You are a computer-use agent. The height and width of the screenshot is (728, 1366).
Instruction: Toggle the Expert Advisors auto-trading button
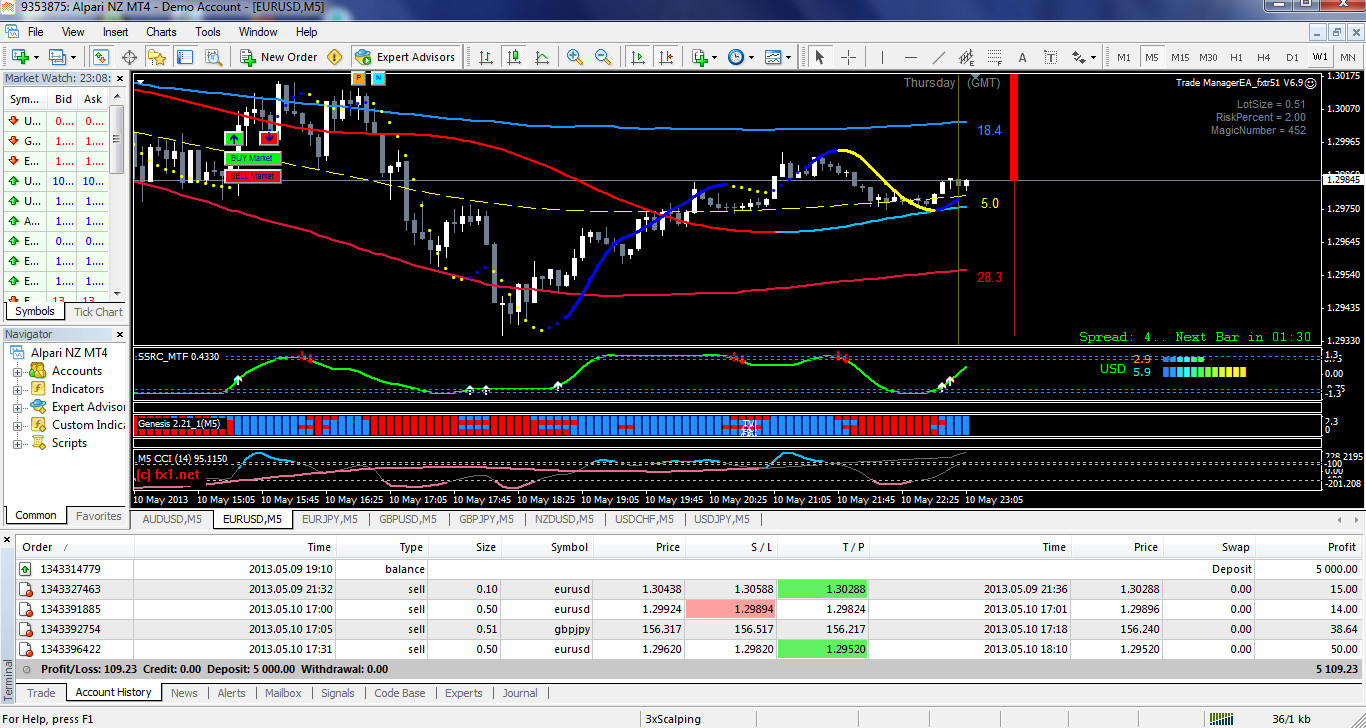click(406, 57)
